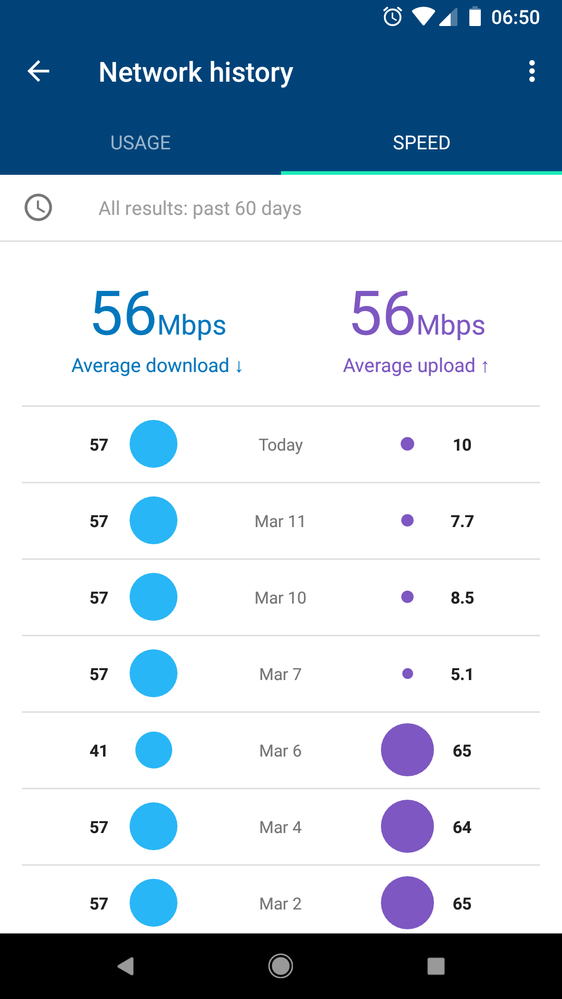562x999 pixels.
Task: Open the Mar 10 speed result row
Action: pyautogui.click(x=281, y=598)
